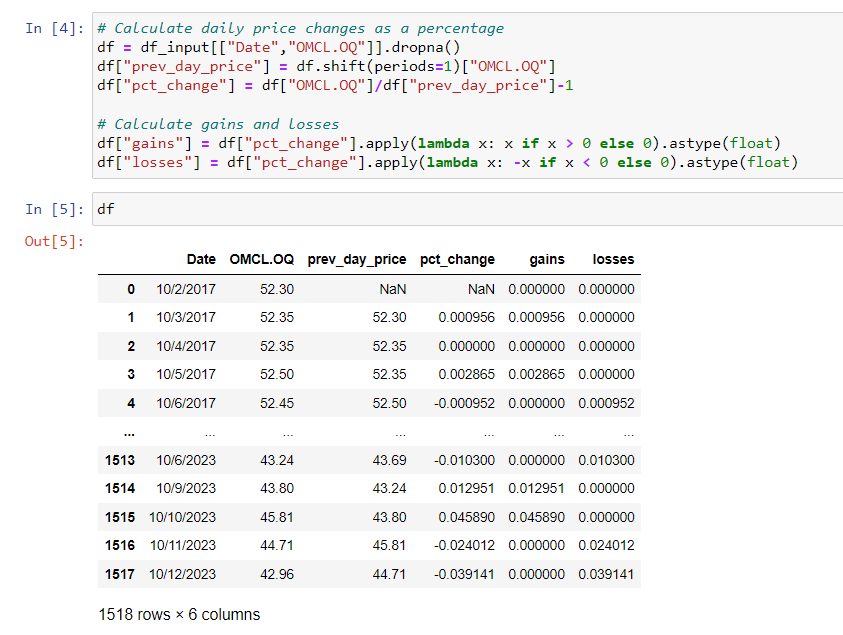Click the gains column header
The width and height of the screenshot is (843, 635).
click(547, 259)
